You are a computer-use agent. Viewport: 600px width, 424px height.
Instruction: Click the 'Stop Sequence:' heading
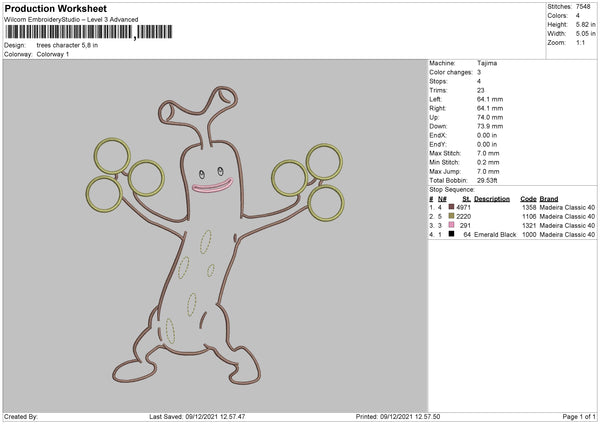tap(452, 190)
